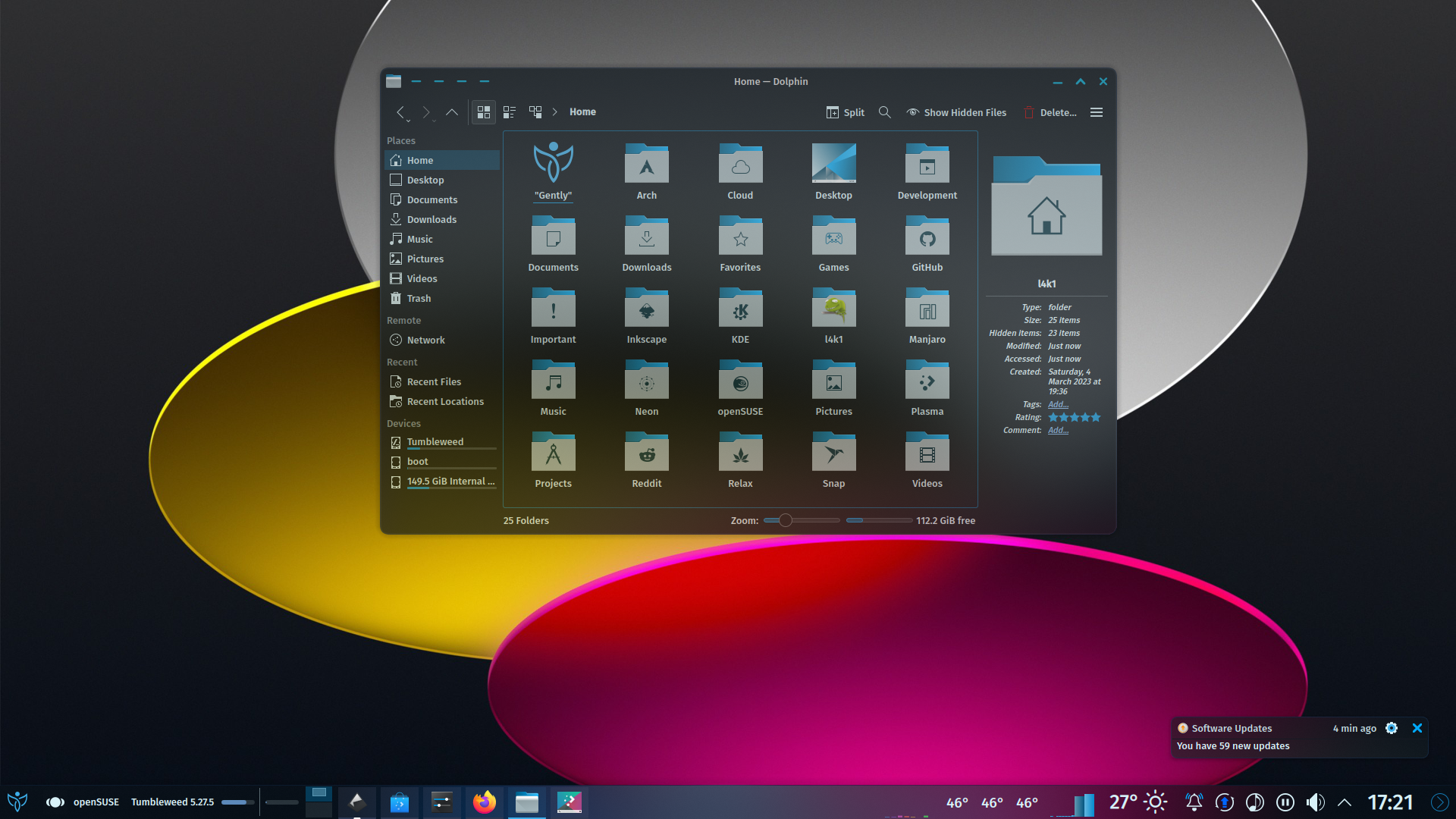This screenshot has width=1456, height=819.
Task: Enable Split view in the toolbar
Action: (844, 112)
